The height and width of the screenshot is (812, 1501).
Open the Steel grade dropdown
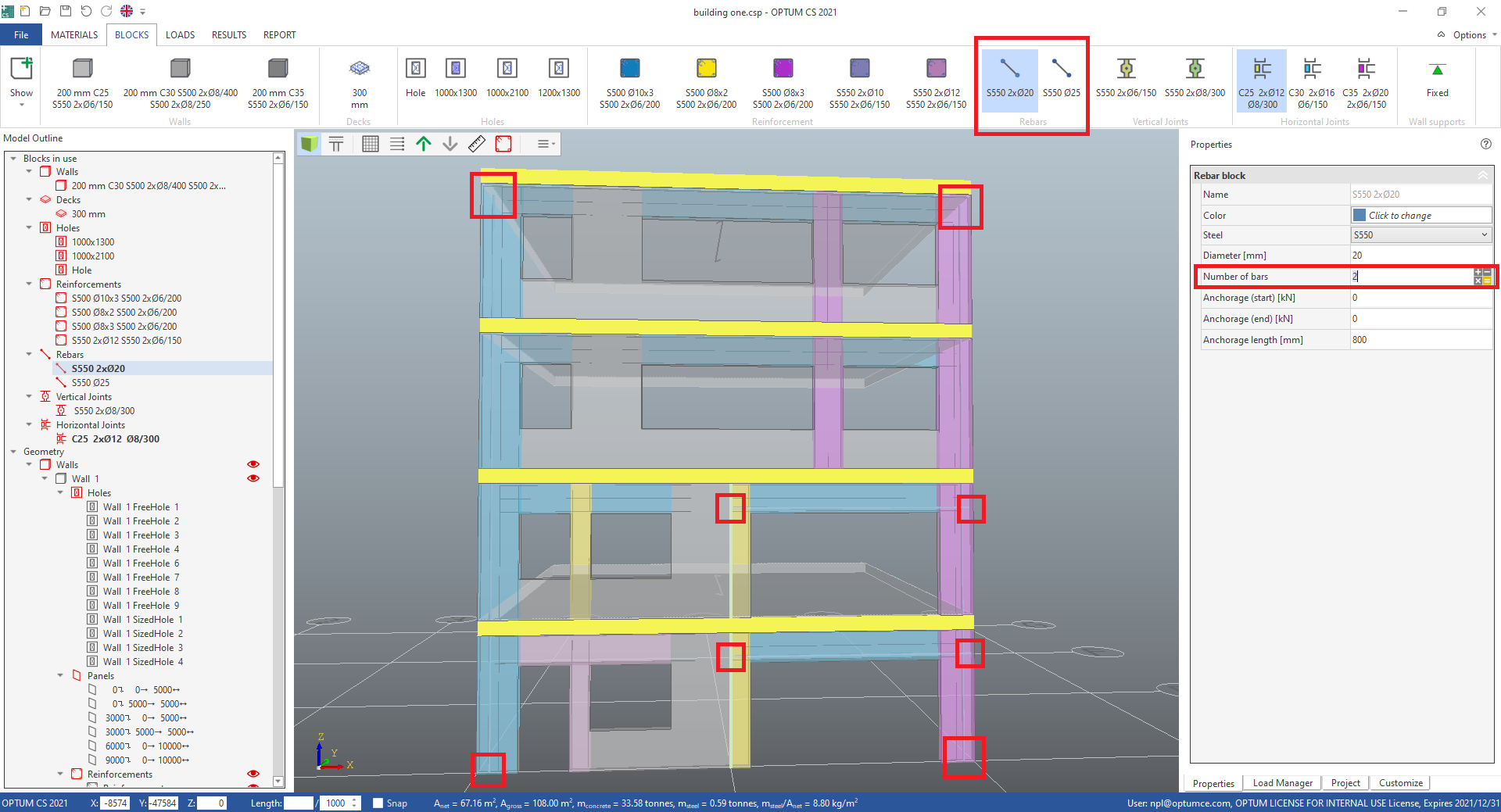(1420, 235)
